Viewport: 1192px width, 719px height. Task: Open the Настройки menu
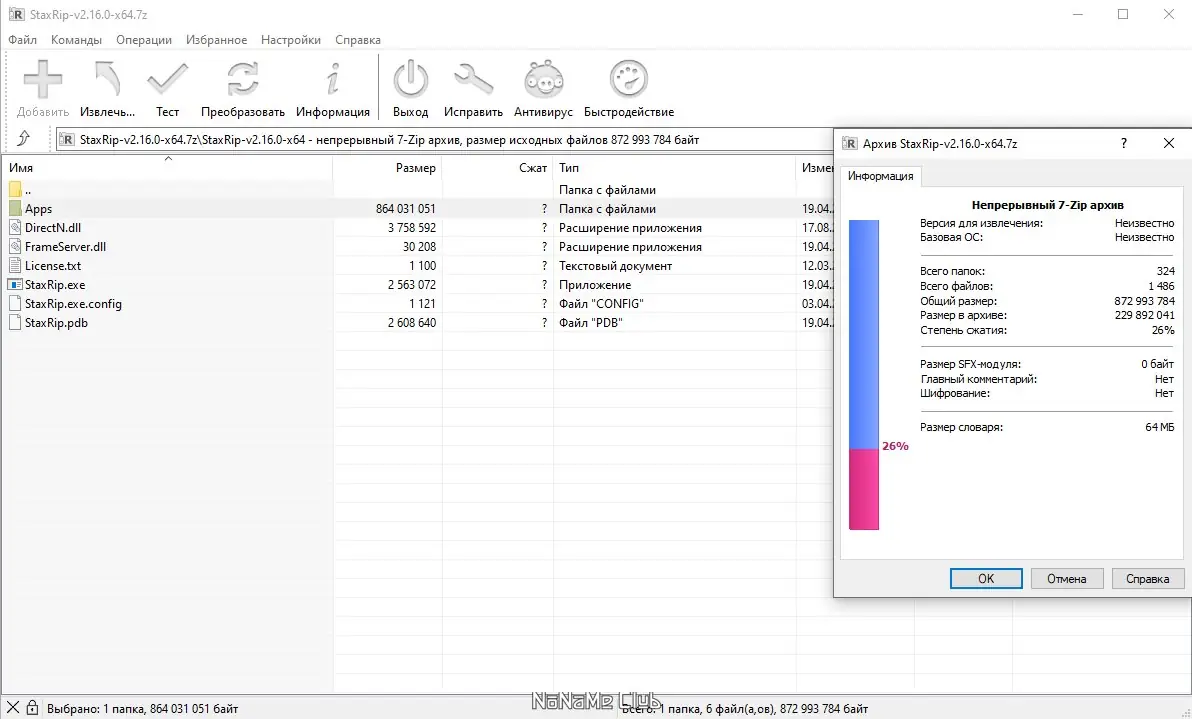290,40
